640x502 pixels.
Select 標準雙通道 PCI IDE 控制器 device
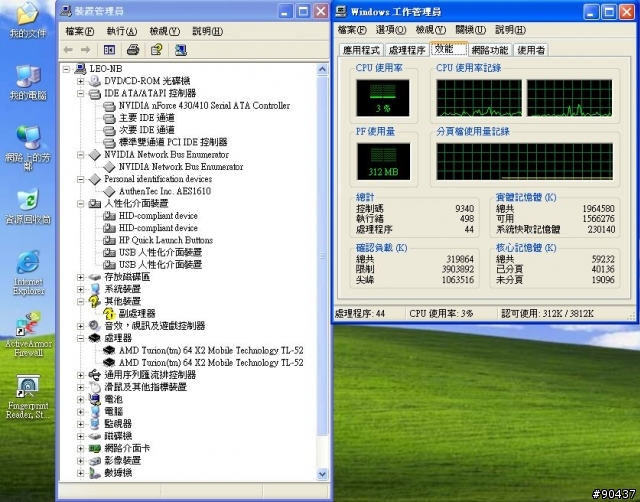click(173, 142)
